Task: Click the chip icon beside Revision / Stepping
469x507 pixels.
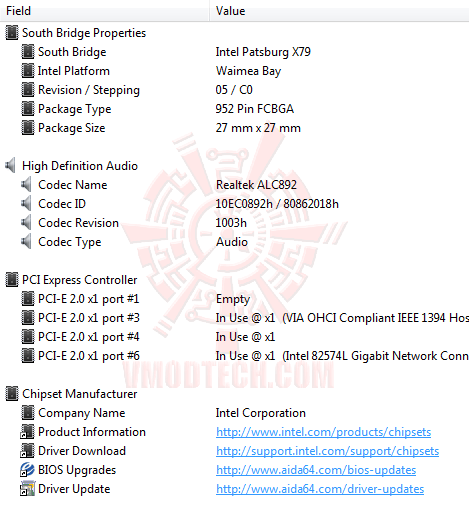Action: pyautogui.click(x=28, y=90)
